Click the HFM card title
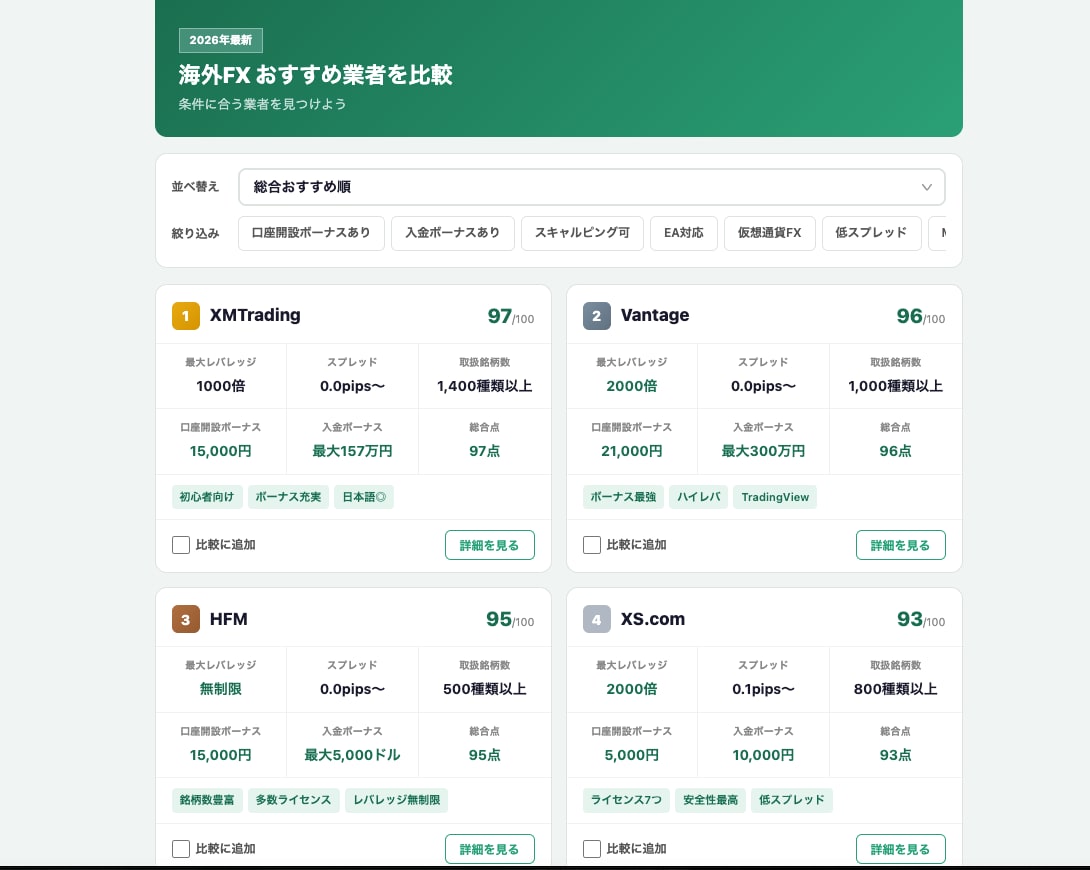The height and width of the screenshot is (870, 1090). (x=229, y=618)
